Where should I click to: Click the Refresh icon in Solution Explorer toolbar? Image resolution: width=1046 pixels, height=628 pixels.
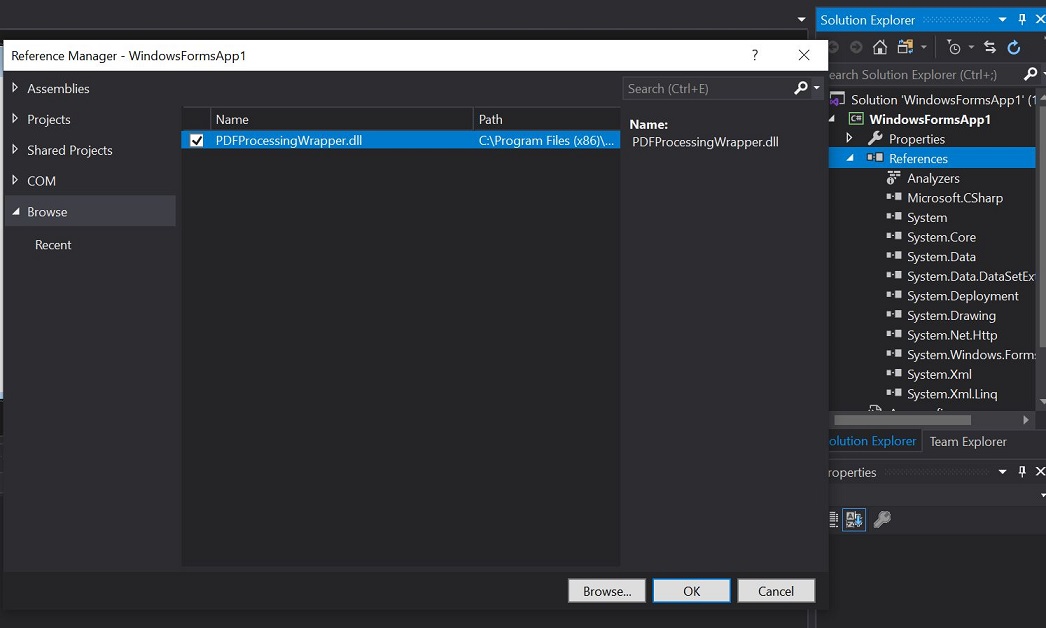point(1014,47)
